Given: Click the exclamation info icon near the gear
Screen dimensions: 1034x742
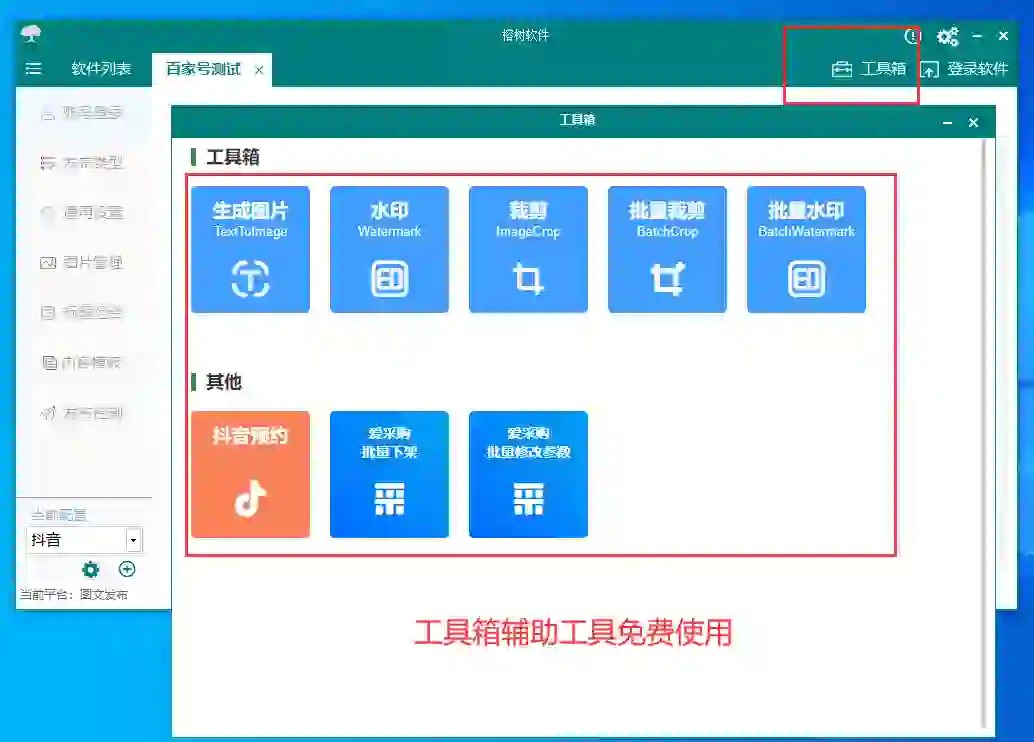Looking at the screenshot, I should coord(911,36).
